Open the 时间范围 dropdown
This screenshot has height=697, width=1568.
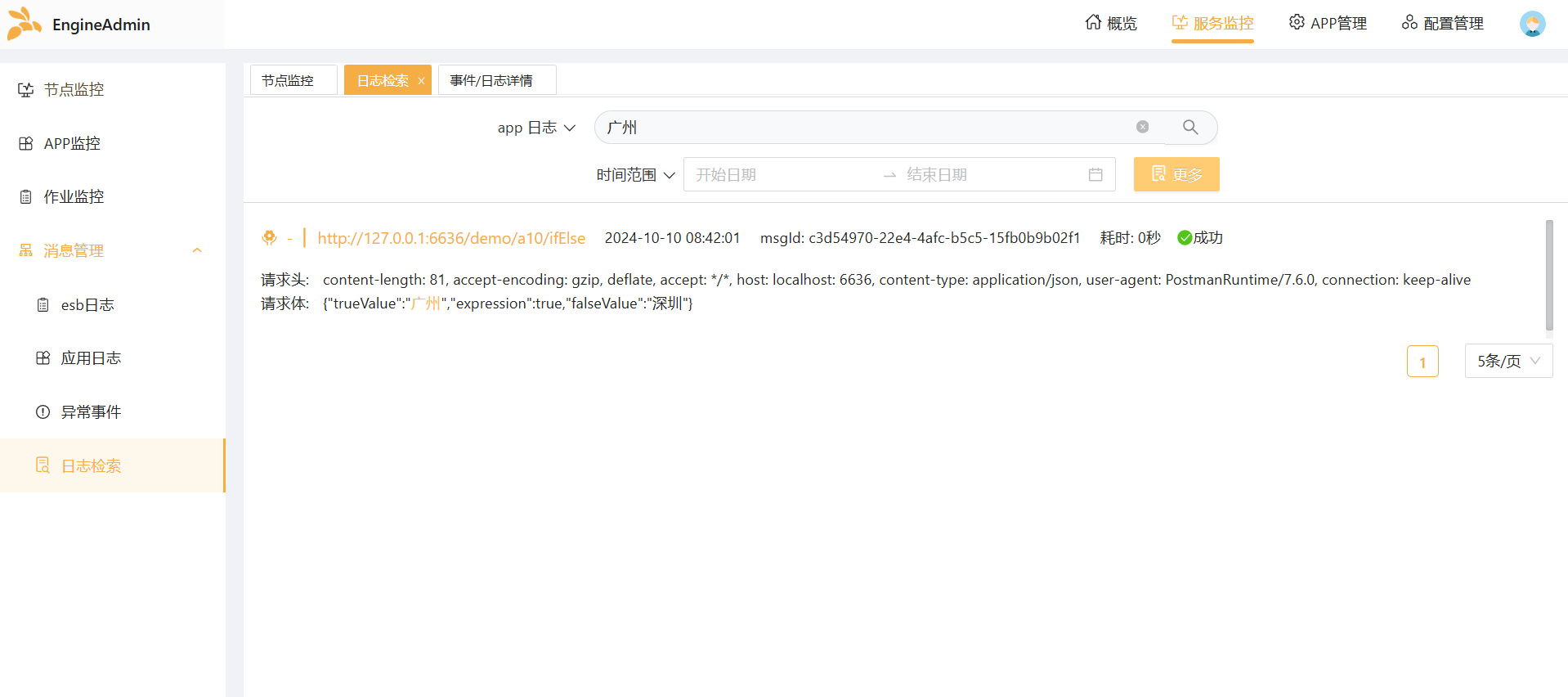point(635,175)
